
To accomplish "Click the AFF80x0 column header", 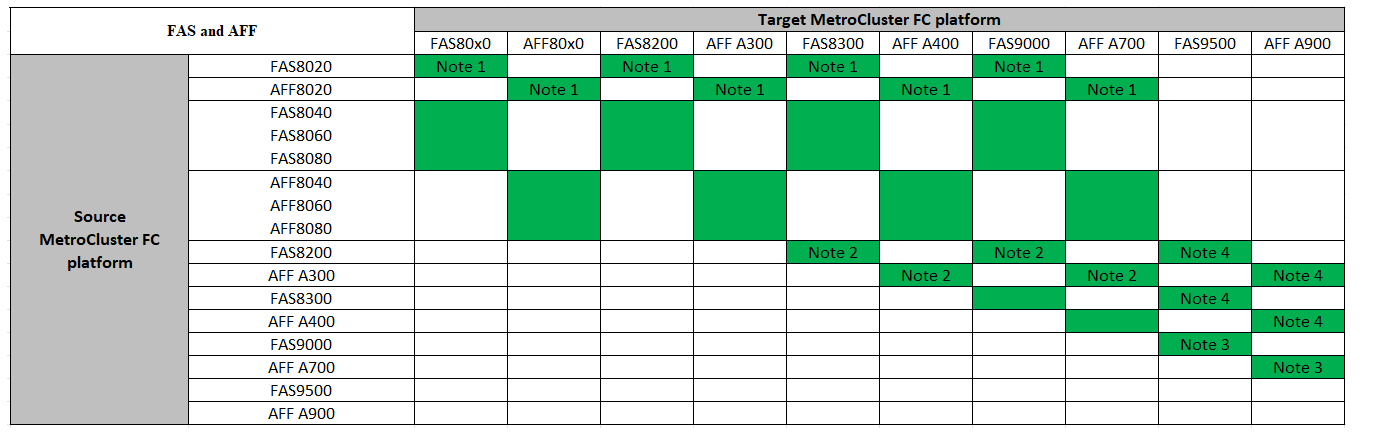I will coord(553,43).
